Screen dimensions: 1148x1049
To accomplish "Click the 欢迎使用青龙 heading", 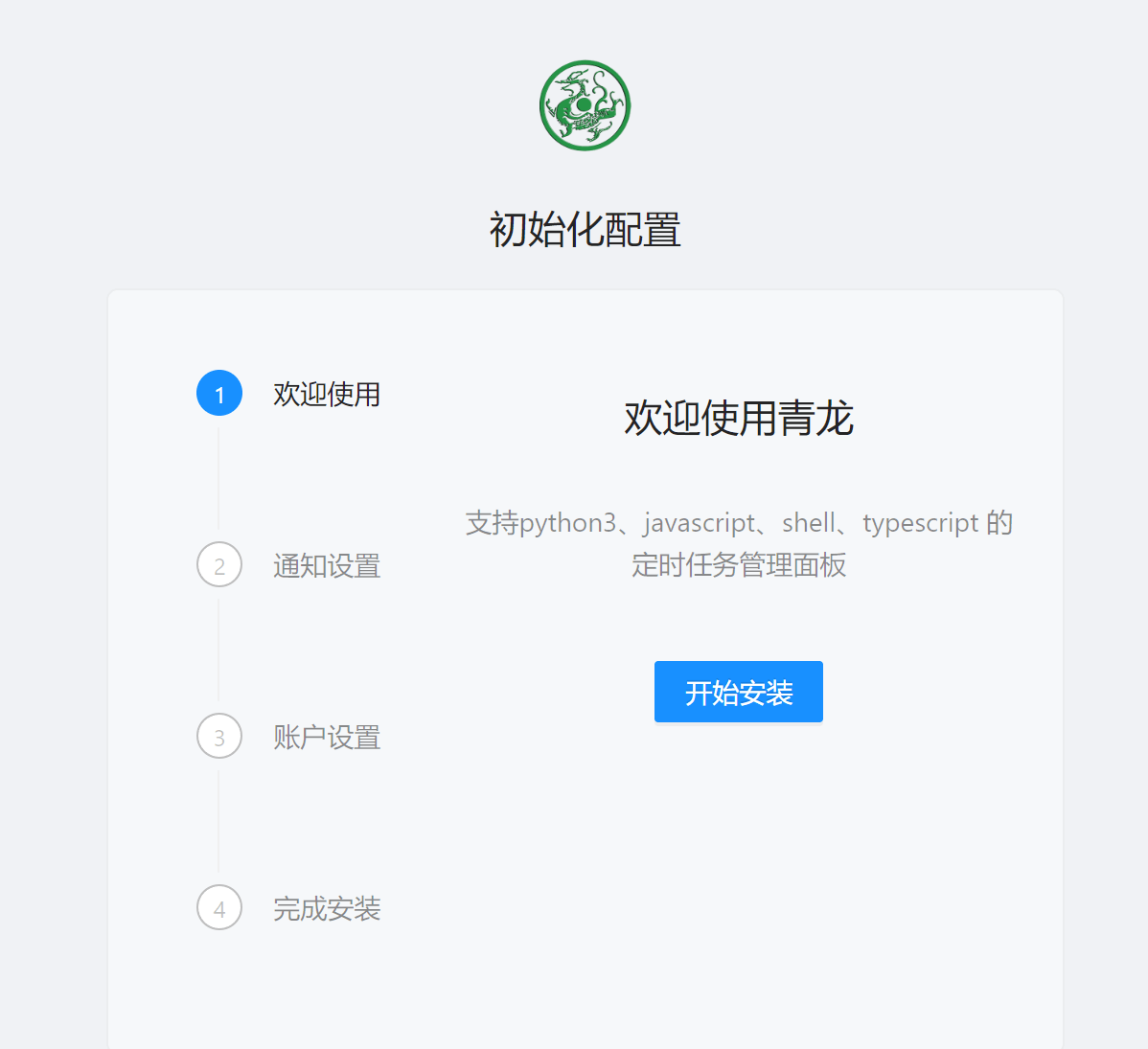I will [738, 419].
